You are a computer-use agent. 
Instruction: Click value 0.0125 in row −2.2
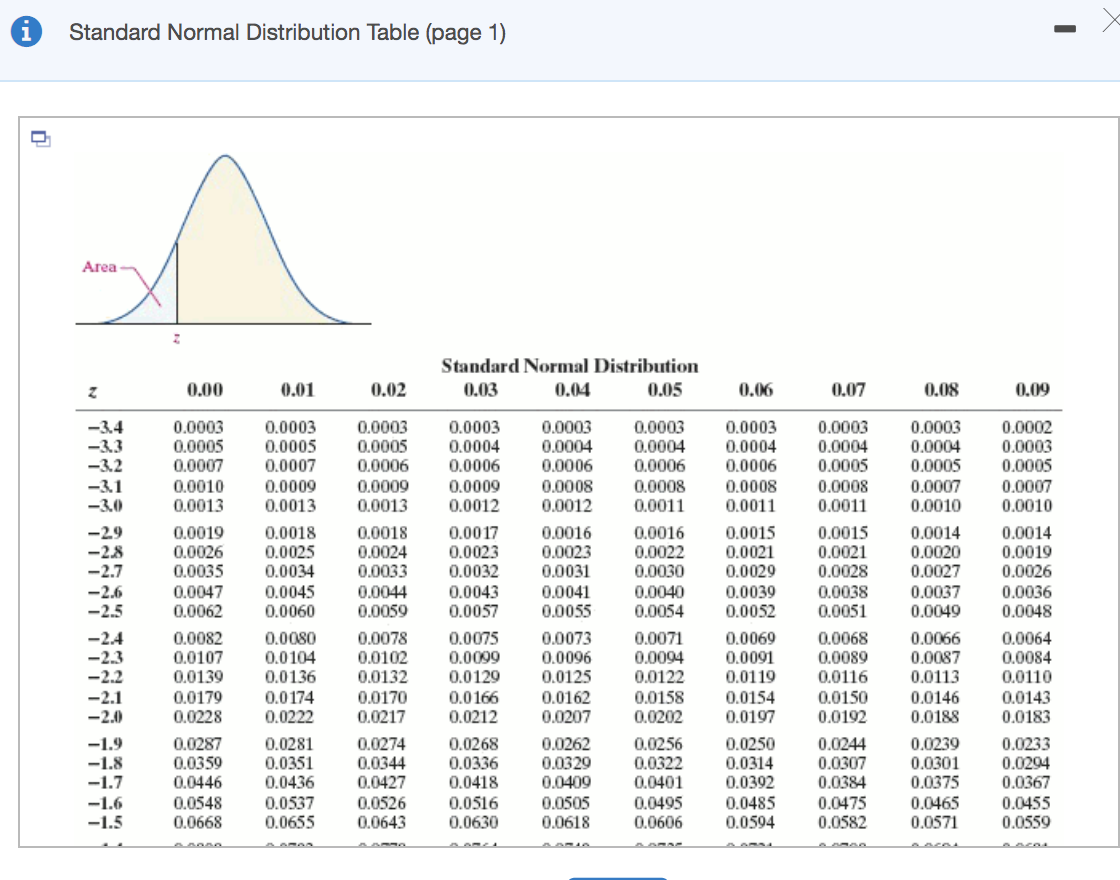click(566, 676)
